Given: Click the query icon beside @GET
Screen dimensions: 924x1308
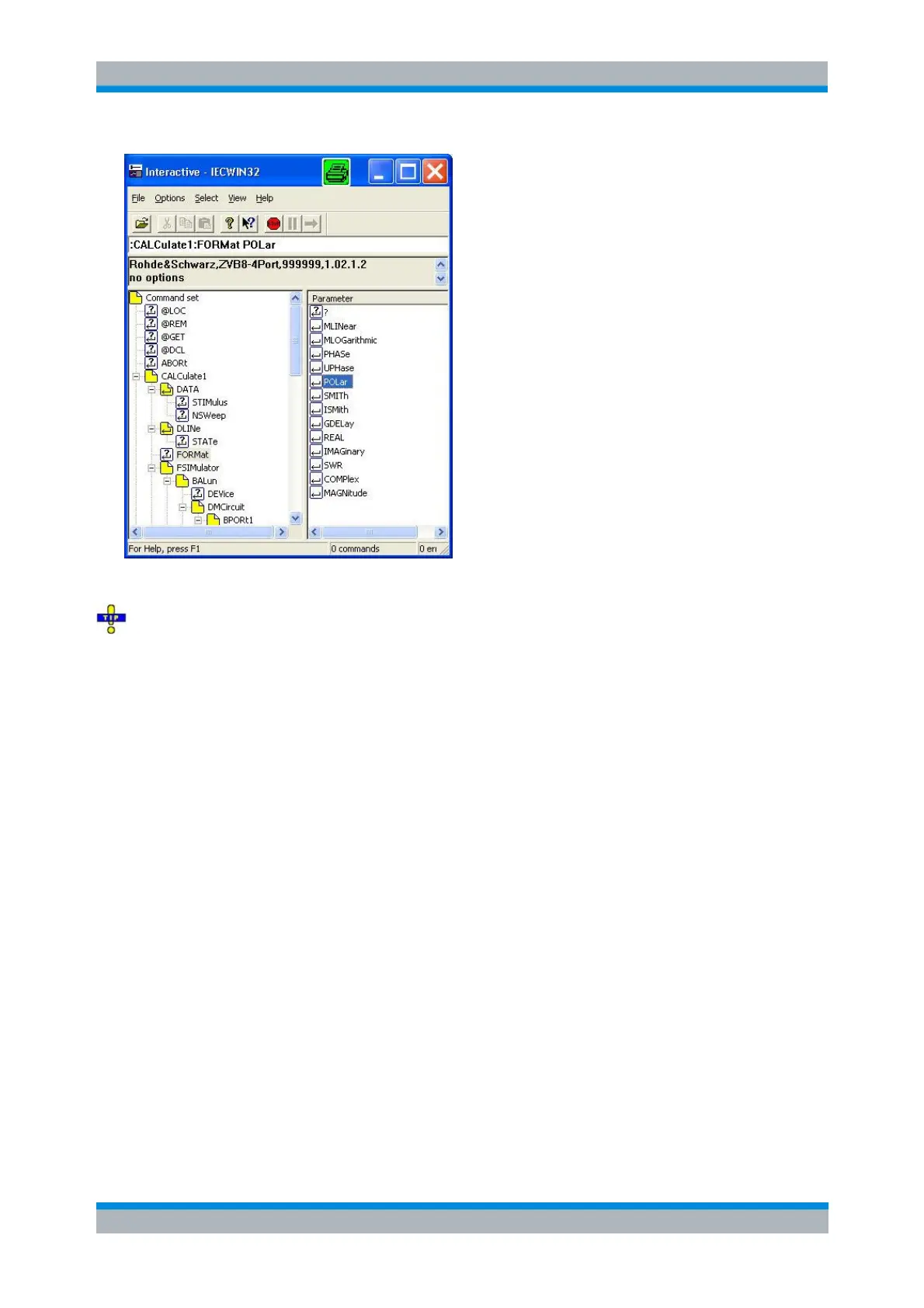Looking at the screenshot, I should pyautogui.click(x=151, y=337).
